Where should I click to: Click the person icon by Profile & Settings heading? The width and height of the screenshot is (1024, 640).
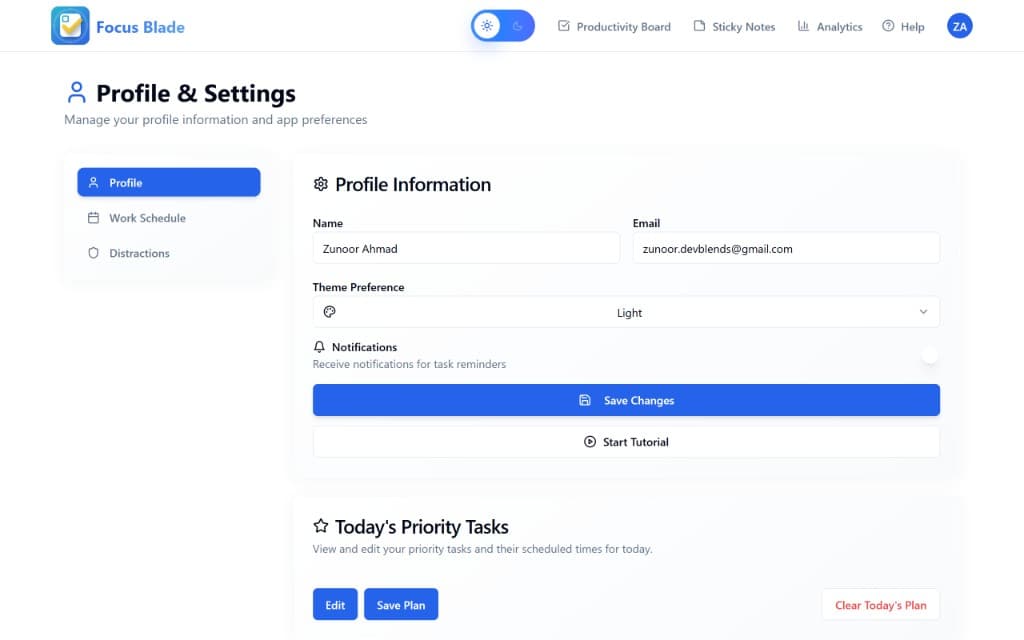tap(76, 93)
